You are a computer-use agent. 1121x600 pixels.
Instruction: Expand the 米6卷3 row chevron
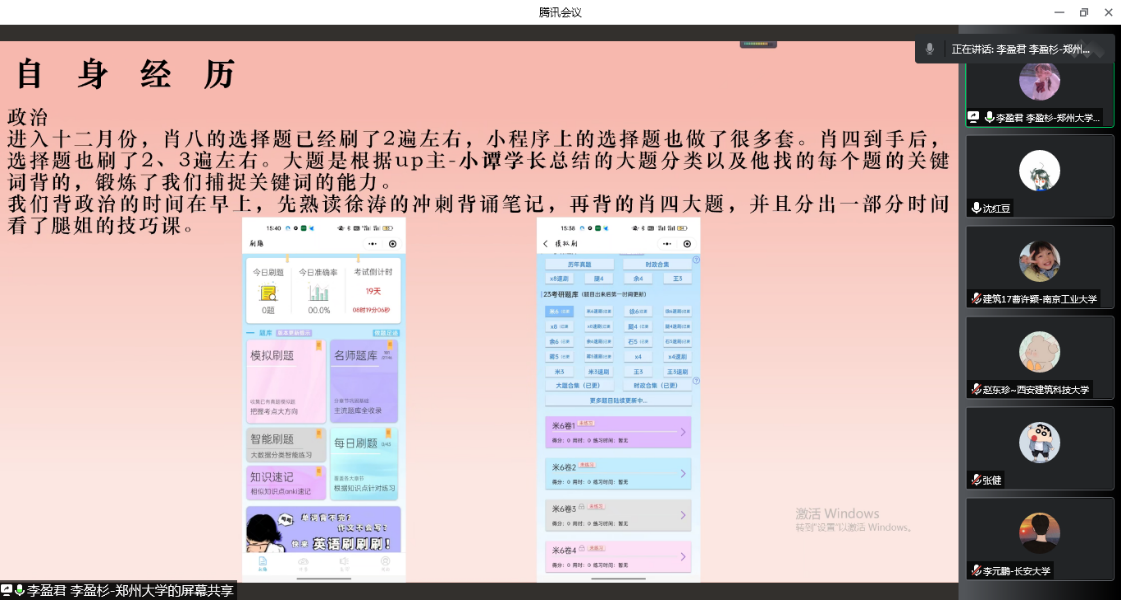click(x=683, y=515)
